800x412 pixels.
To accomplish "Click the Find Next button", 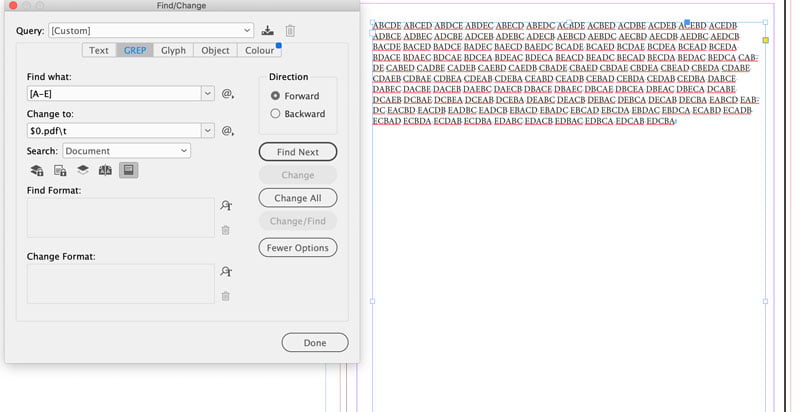I will (297, 152).
